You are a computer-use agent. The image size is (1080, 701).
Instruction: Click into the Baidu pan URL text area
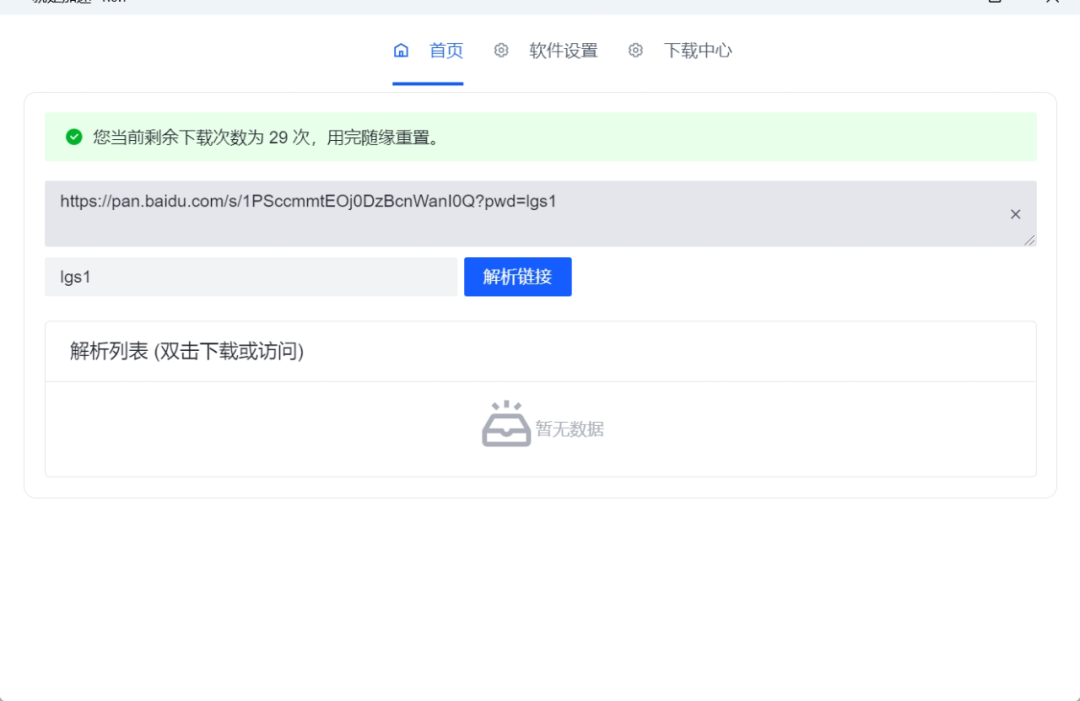[500, 212]
